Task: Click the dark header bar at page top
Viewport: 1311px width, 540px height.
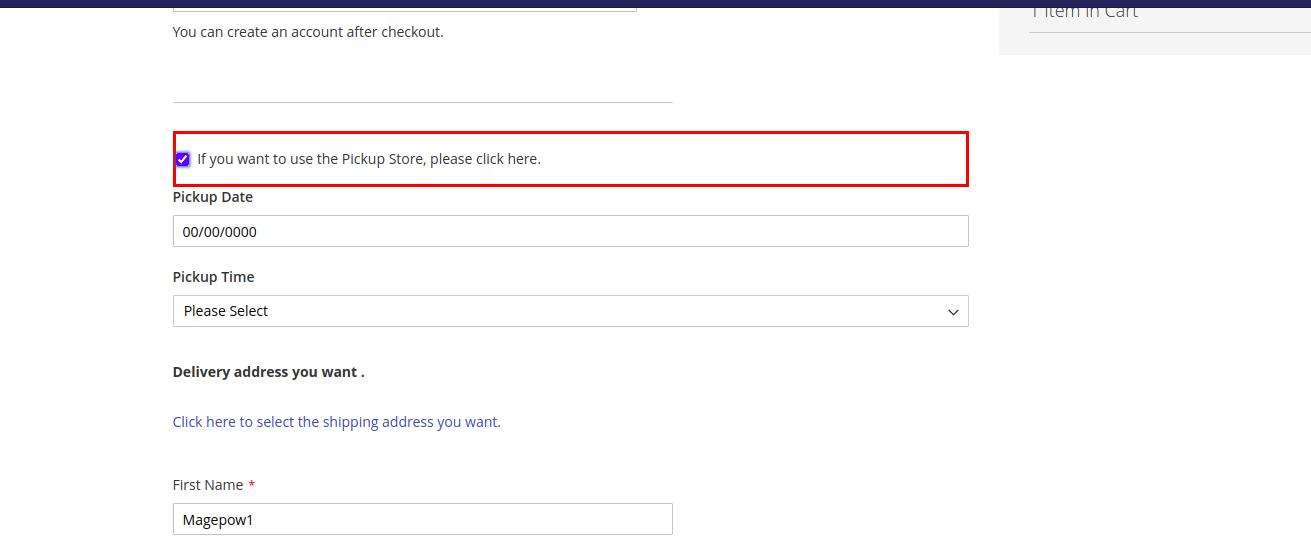Action: coord(655,3)
